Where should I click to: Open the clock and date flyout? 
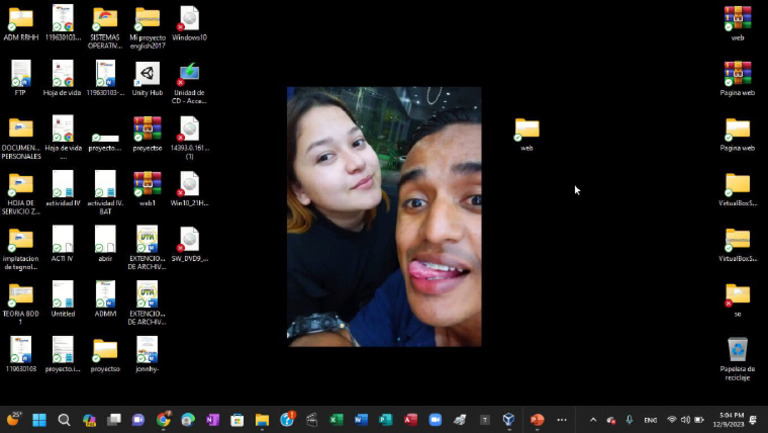731,420
